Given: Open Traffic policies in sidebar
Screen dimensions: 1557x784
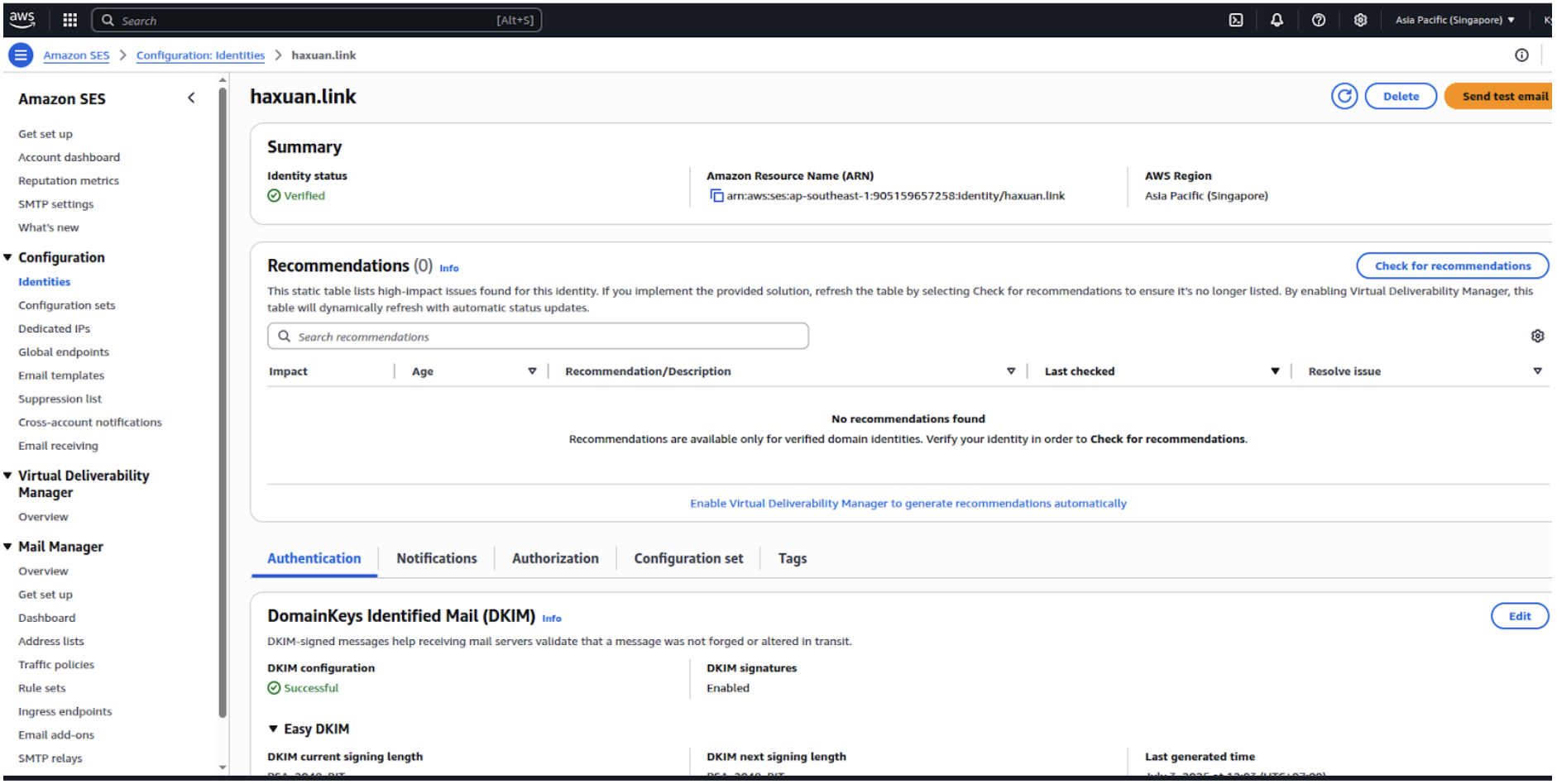Looking at the screenshot, I should click(x=56, y=665).
